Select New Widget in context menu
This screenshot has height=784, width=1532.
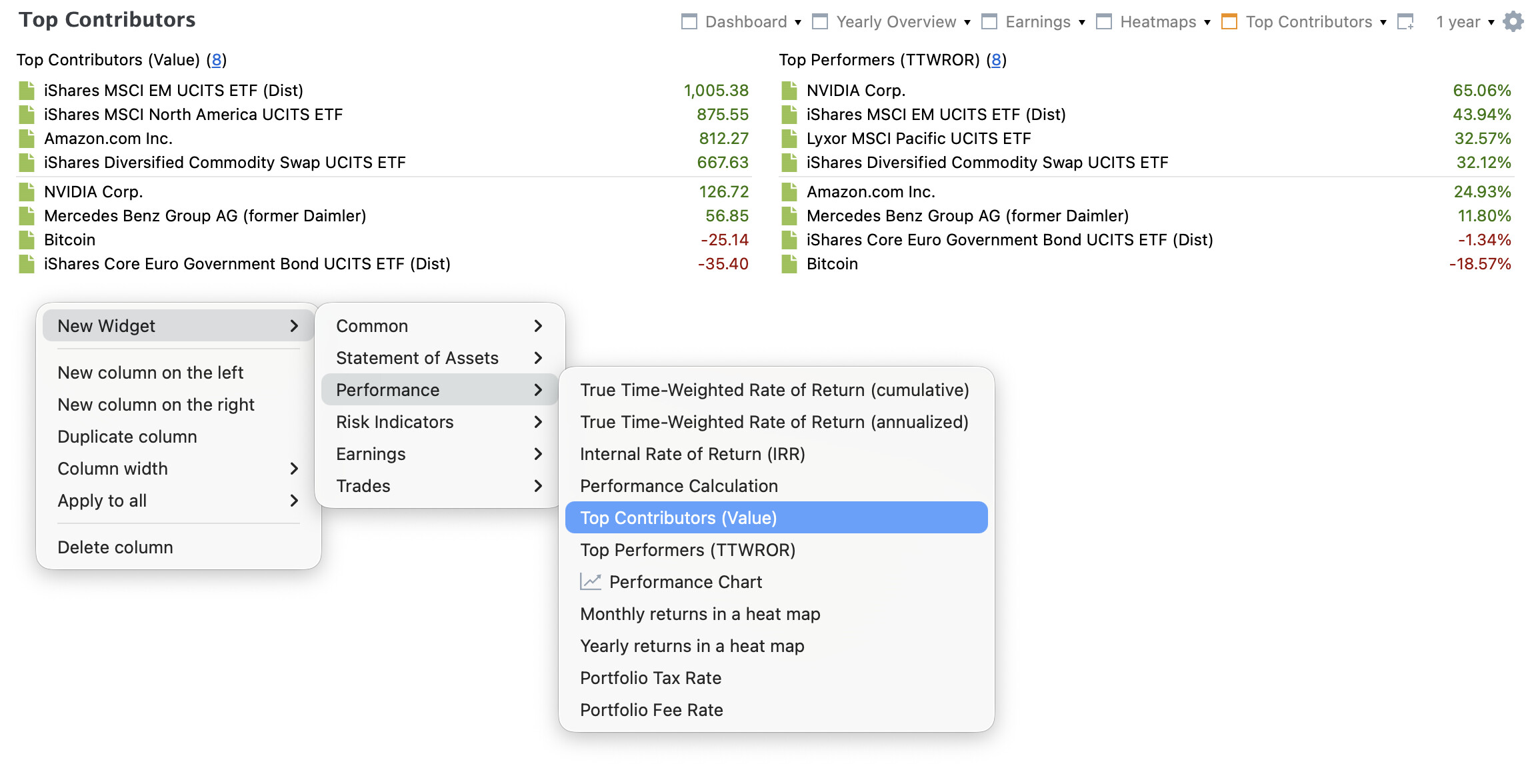tap(178, 326)
